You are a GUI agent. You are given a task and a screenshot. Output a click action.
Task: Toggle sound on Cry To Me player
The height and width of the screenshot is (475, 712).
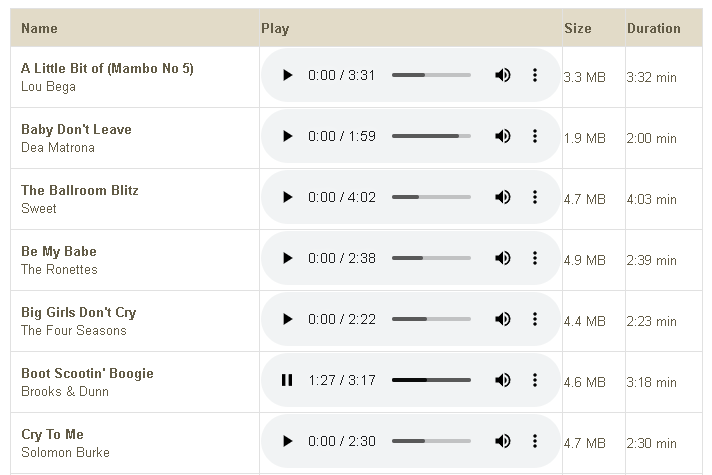coord(503,441)
